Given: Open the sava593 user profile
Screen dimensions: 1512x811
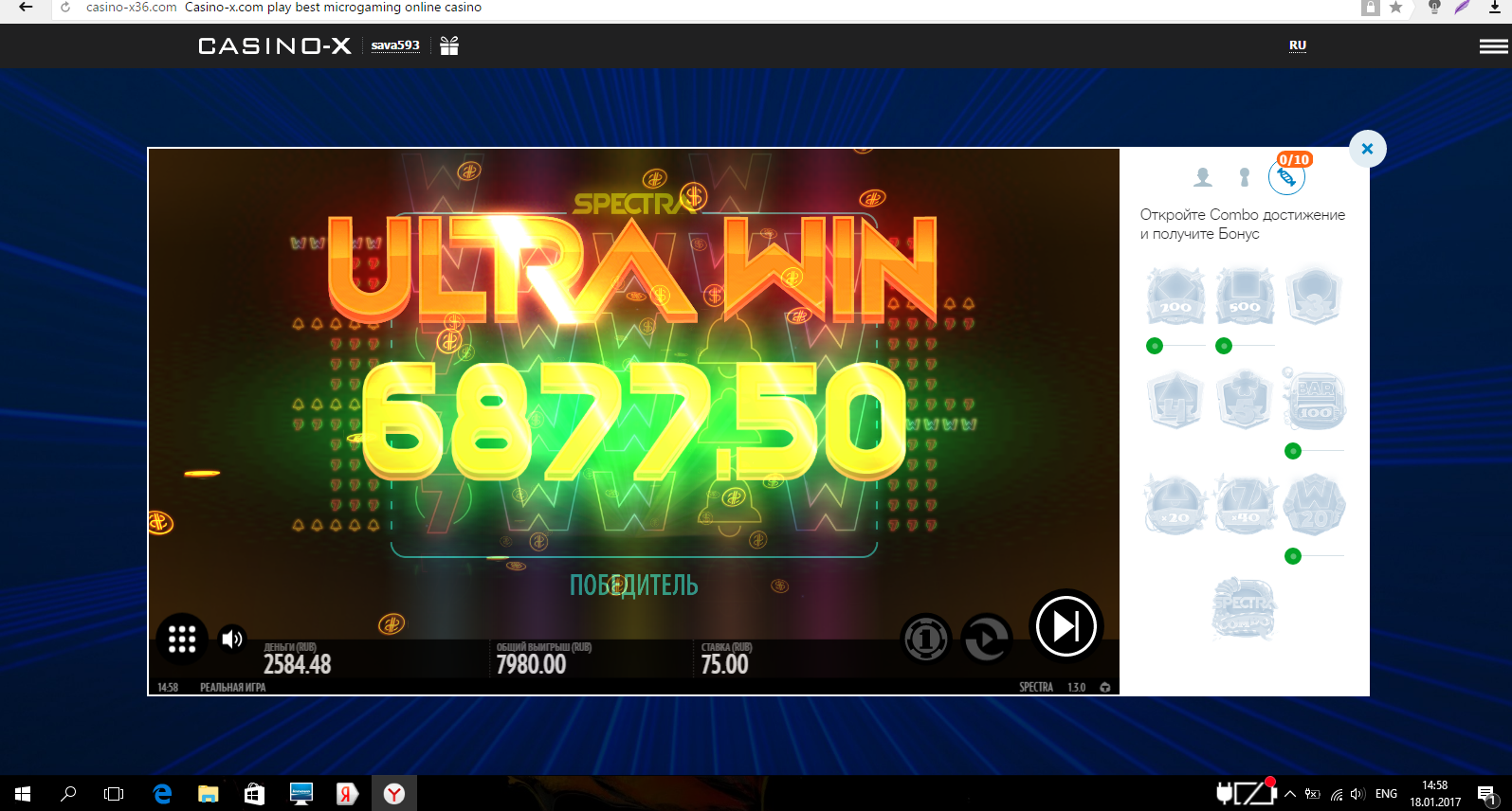Looking at the screenshot, I should pyautogui.click(x=395, y=45).
